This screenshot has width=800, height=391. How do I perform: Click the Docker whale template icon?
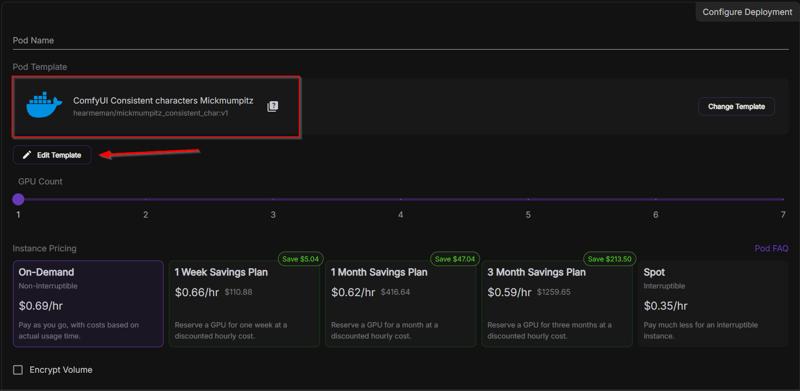click(44, 106)
